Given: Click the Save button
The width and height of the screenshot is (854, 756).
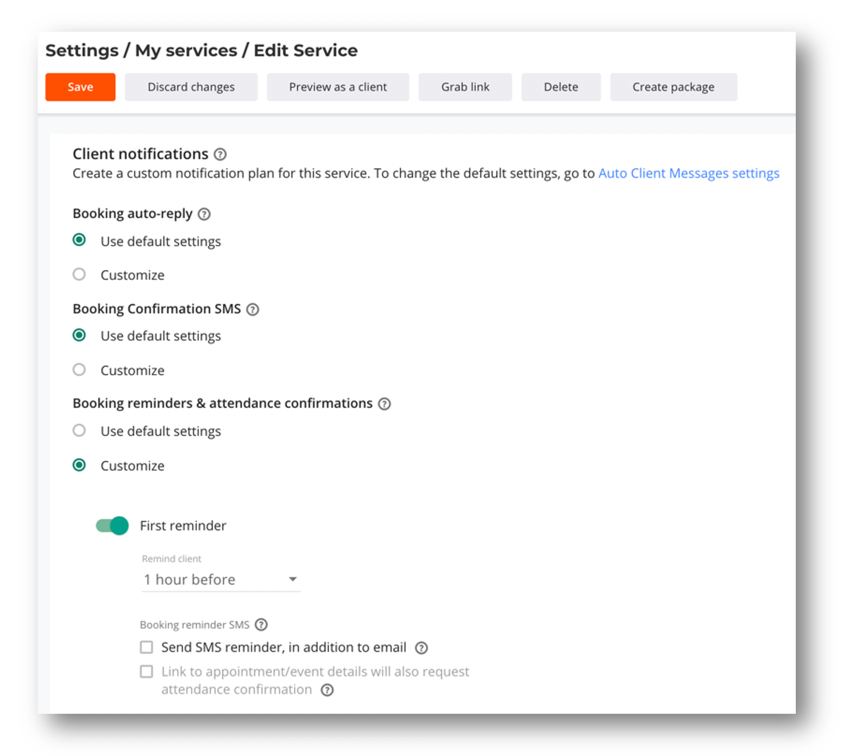Looking at the screenshot, I should pos(80,87).
